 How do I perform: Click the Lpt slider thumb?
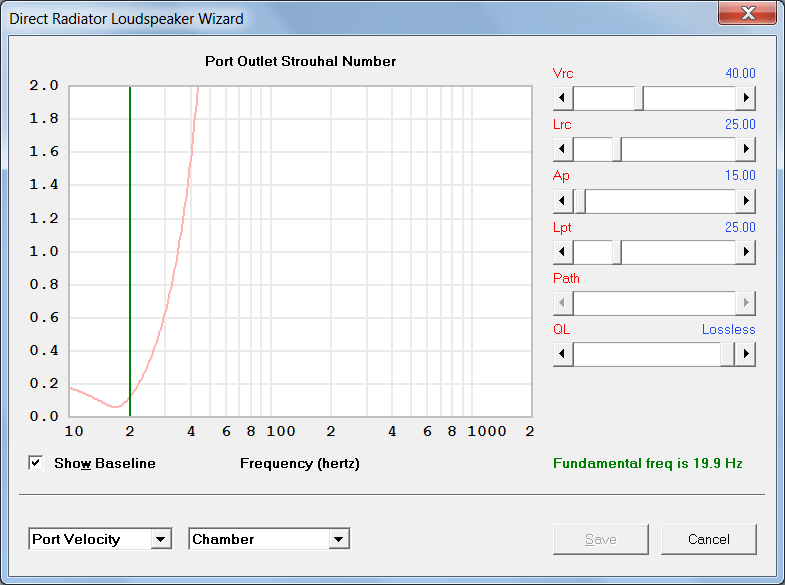coord(617,252)
